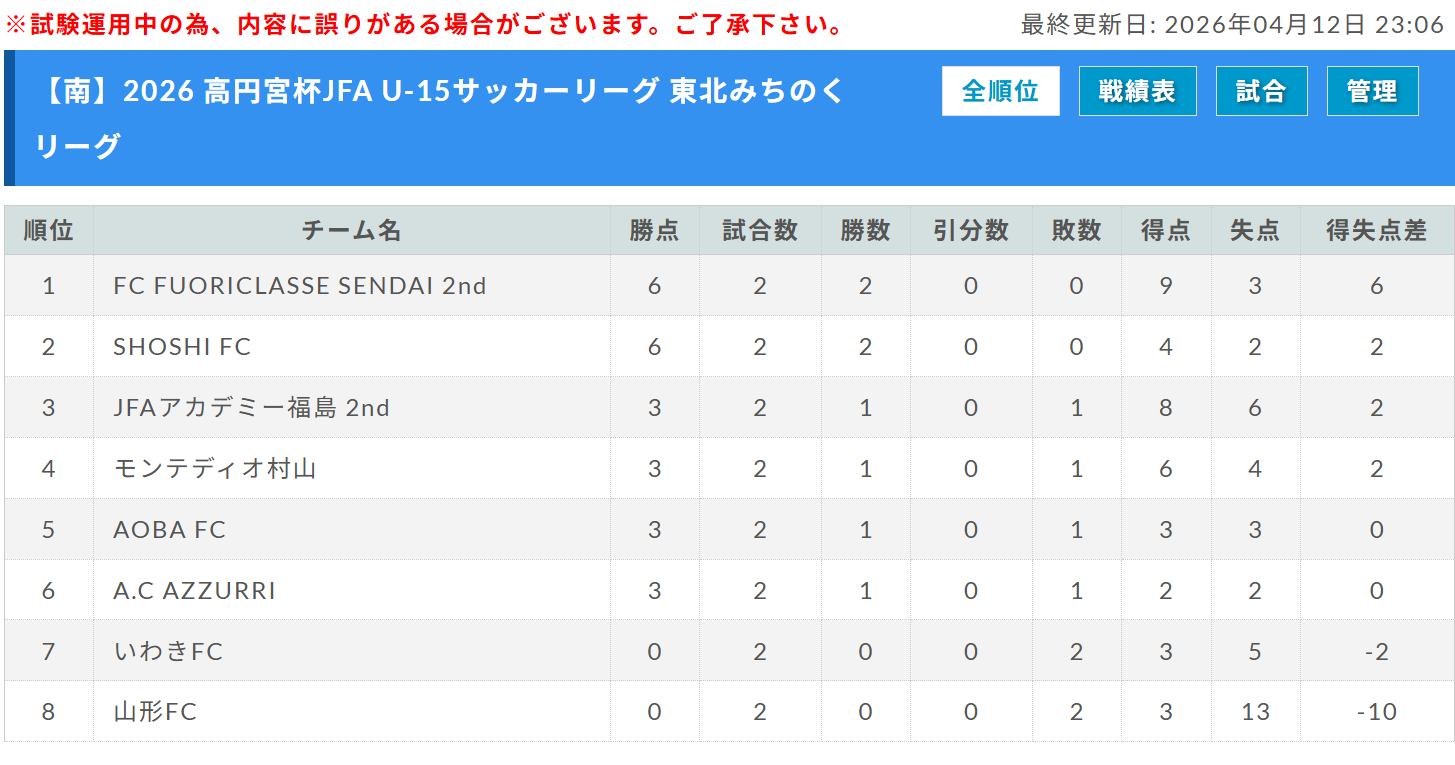Click the 順位 column header

[48, 231]
